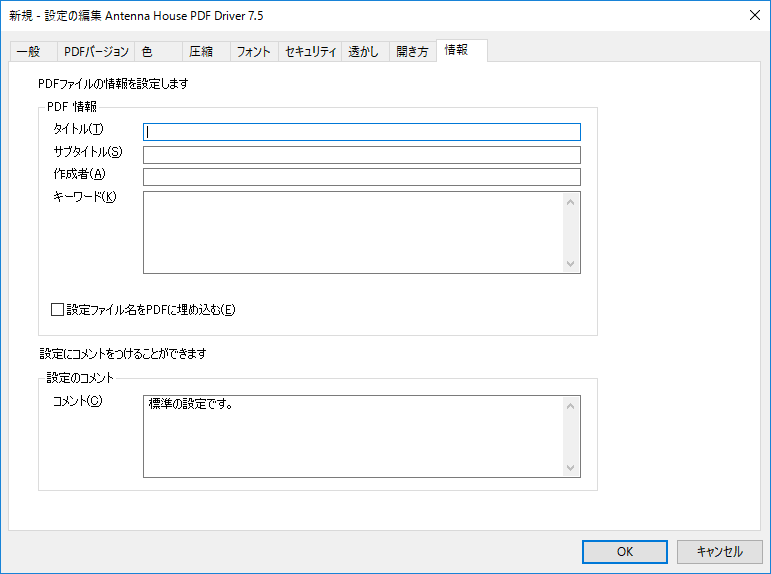
Task: Close the settings dialog window
Action: click(755, 15)
